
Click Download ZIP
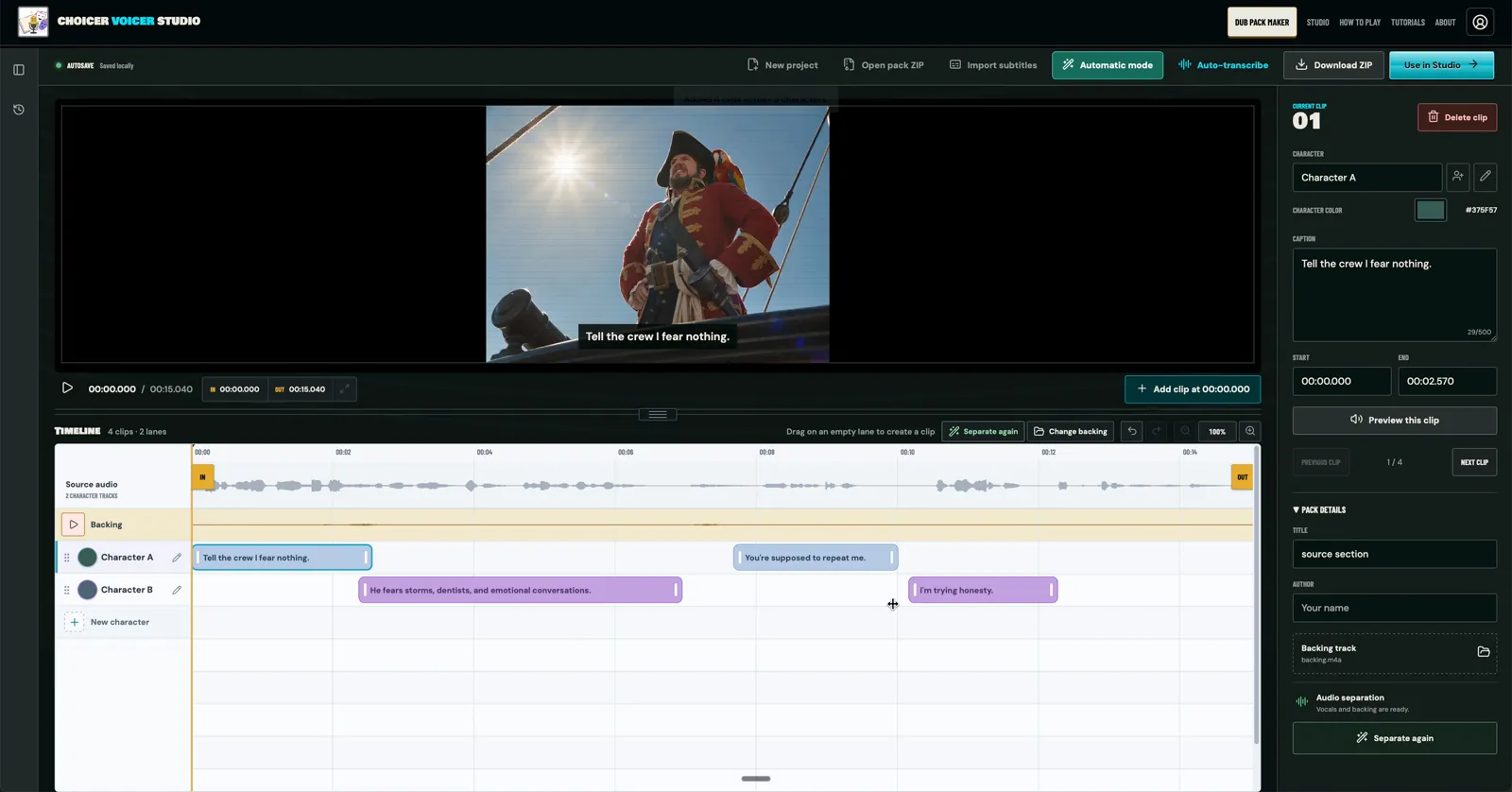point(1333,65)
